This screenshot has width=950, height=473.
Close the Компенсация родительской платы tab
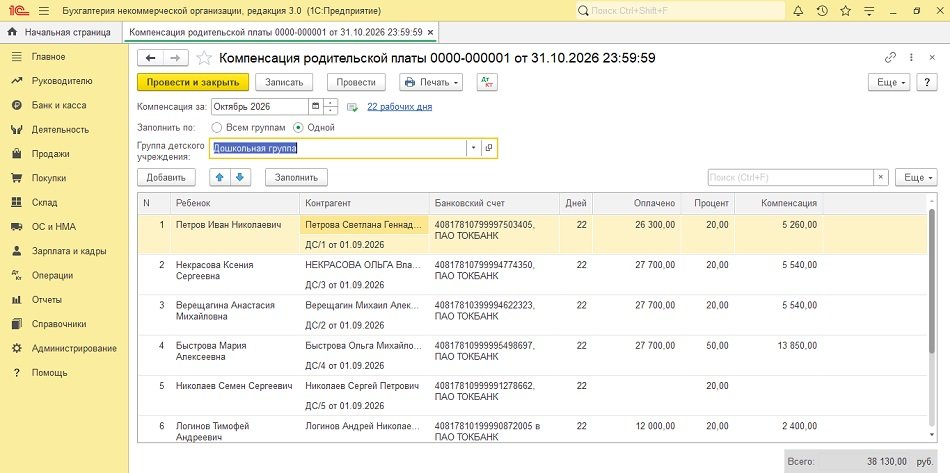pos(430,32)
